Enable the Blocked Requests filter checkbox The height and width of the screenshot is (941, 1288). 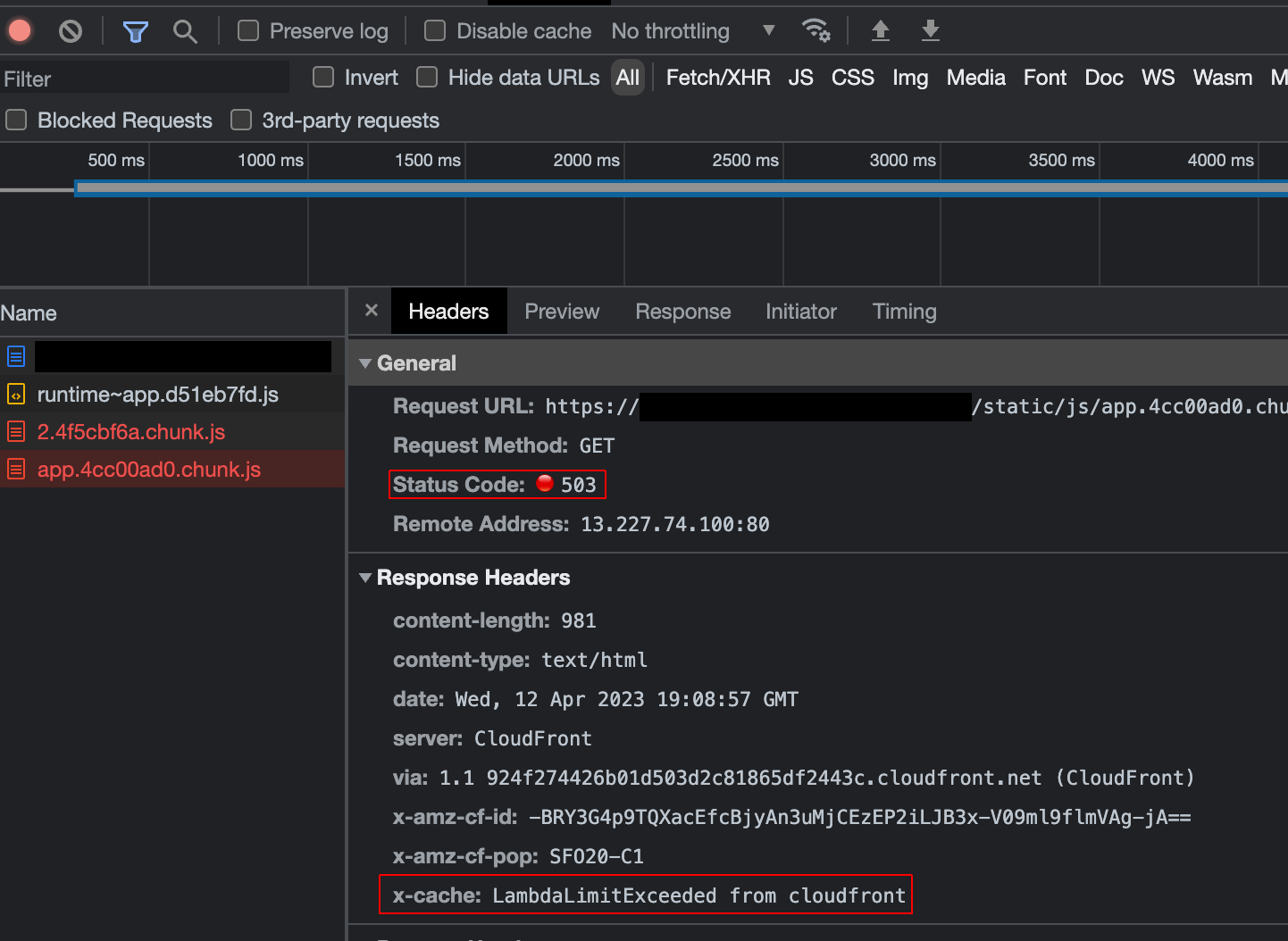tap(15, 120)
